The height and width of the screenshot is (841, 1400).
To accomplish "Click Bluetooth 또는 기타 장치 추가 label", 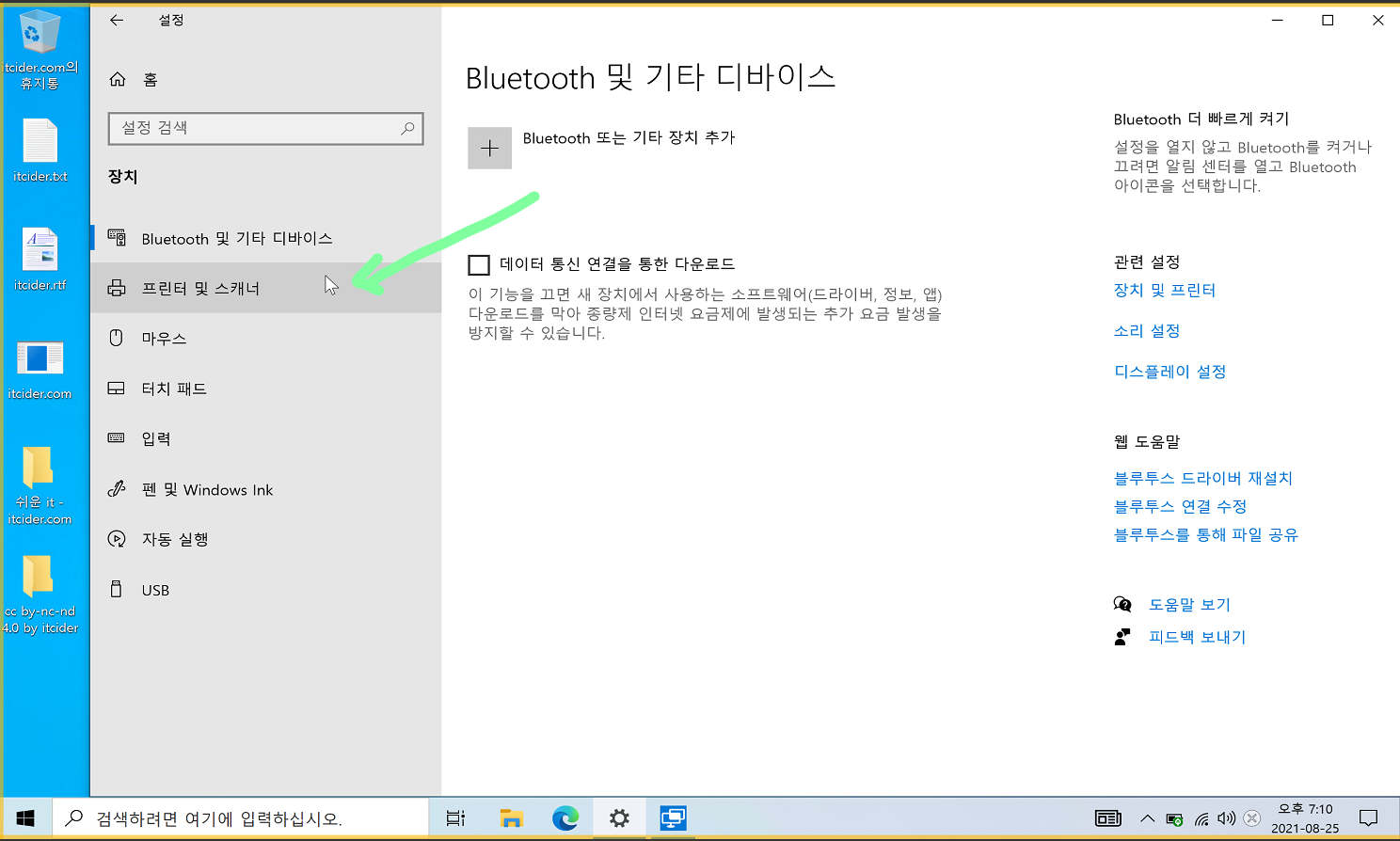I will pos(628,138).
